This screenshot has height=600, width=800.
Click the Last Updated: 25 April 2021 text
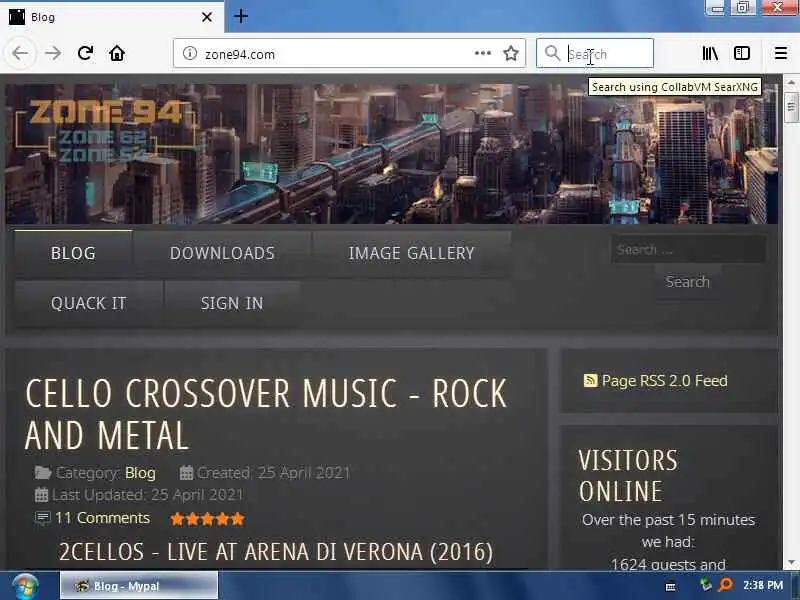coord(147,495)
